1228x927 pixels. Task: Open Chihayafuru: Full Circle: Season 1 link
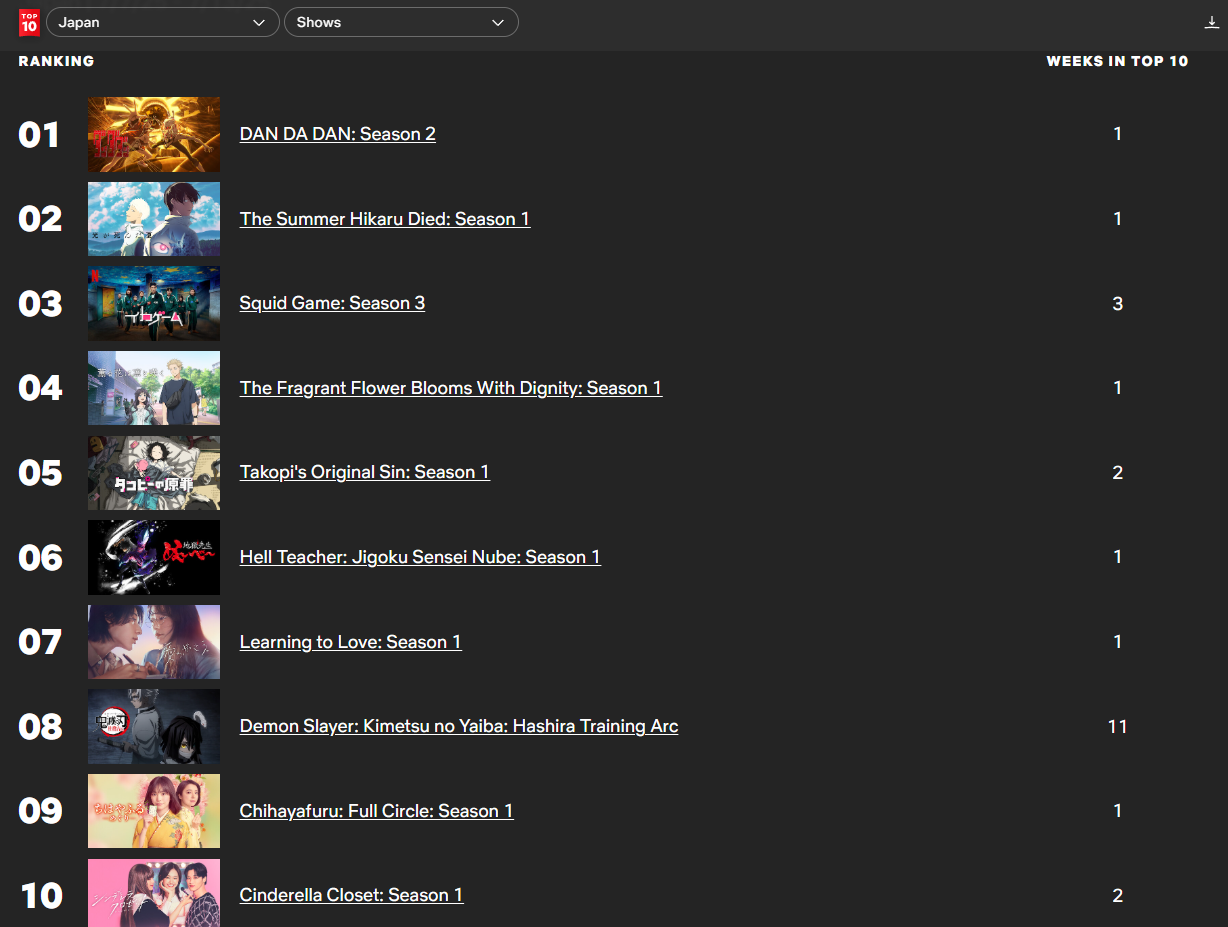[x=377, y=811]
